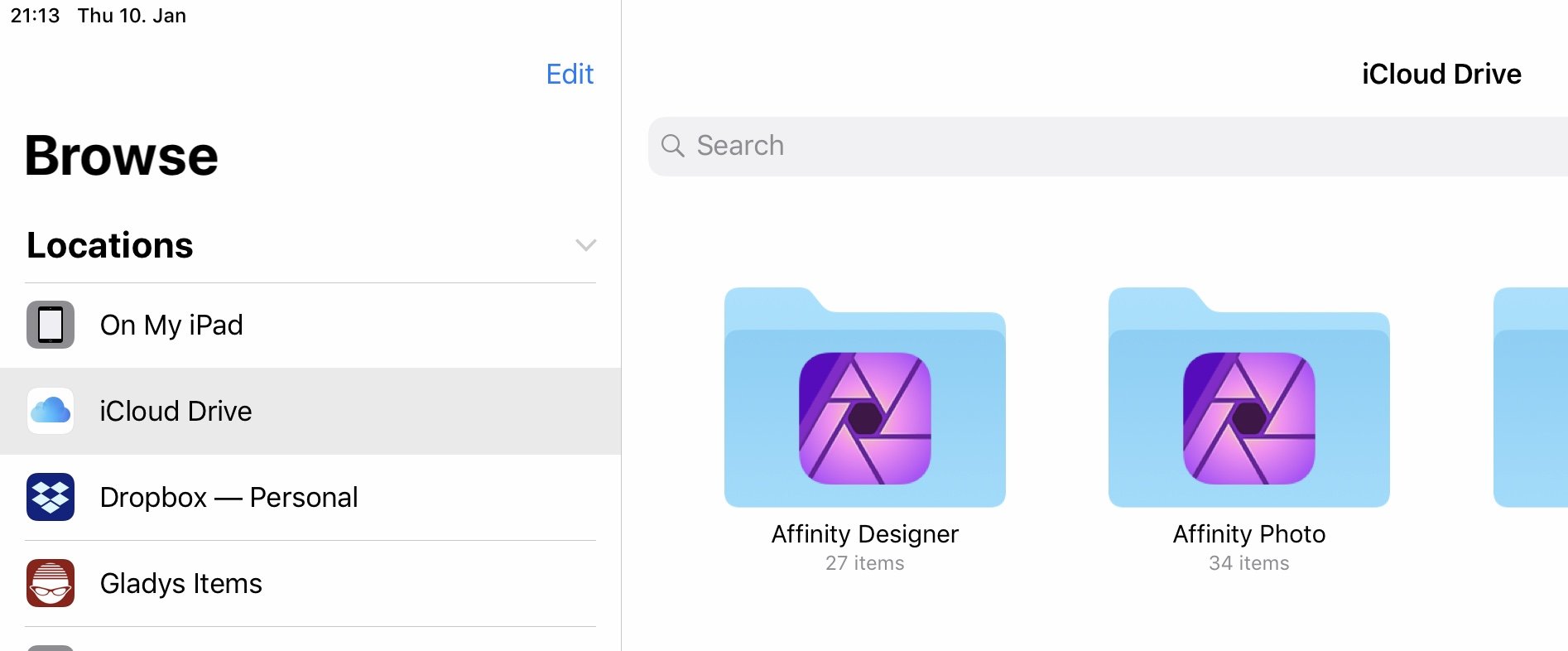Collapse the Locations section chevron

[x=585, y=245]
